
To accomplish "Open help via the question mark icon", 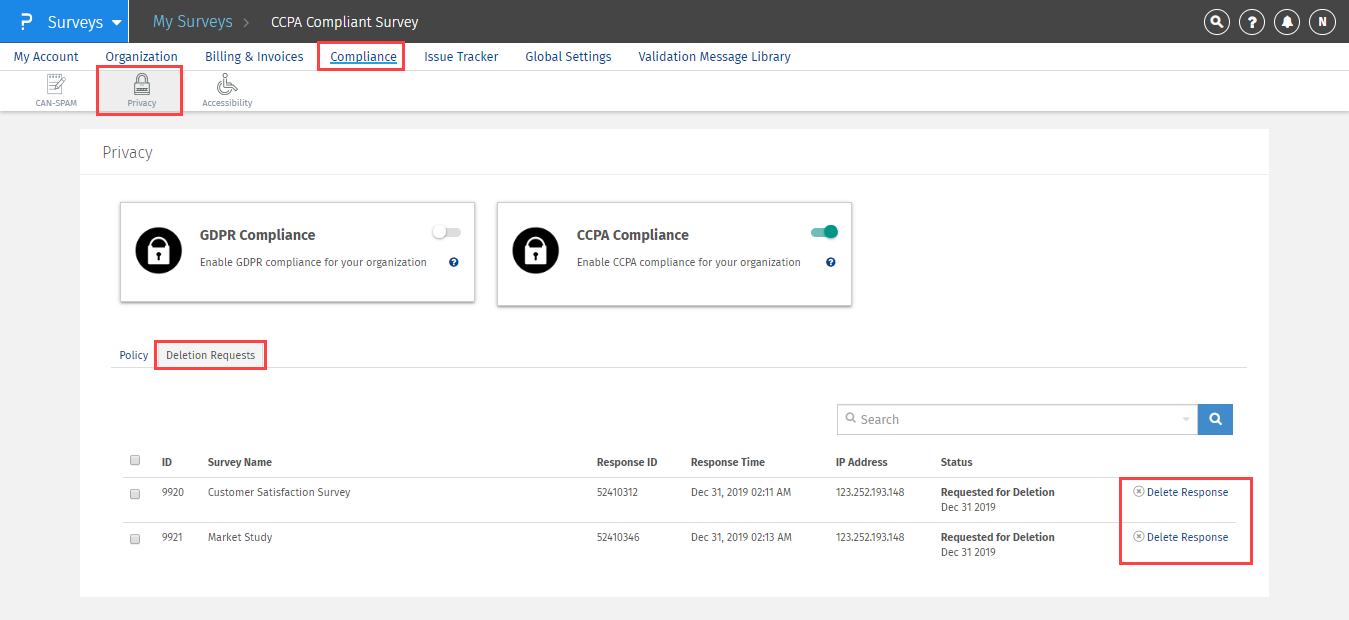I will pyautogui.click(x=1251, y=22).
